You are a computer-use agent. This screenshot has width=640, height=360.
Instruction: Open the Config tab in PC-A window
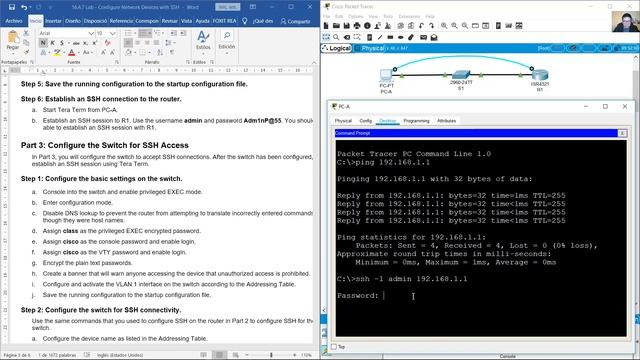(x=365, y=121)
